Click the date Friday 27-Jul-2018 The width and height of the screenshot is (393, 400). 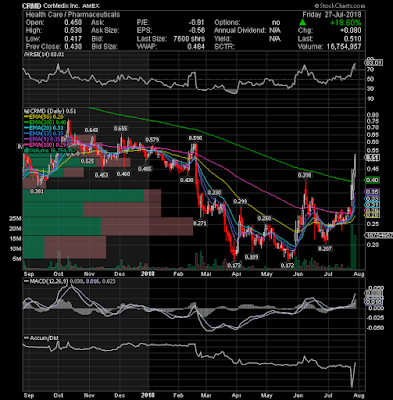(x=332, y=15)
